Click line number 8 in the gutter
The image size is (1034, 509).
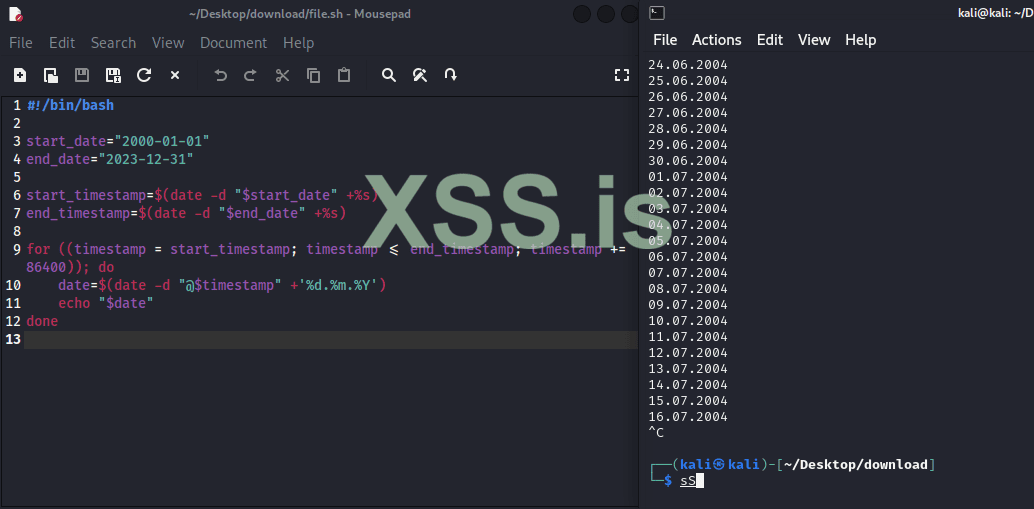(x=16, y=231)
